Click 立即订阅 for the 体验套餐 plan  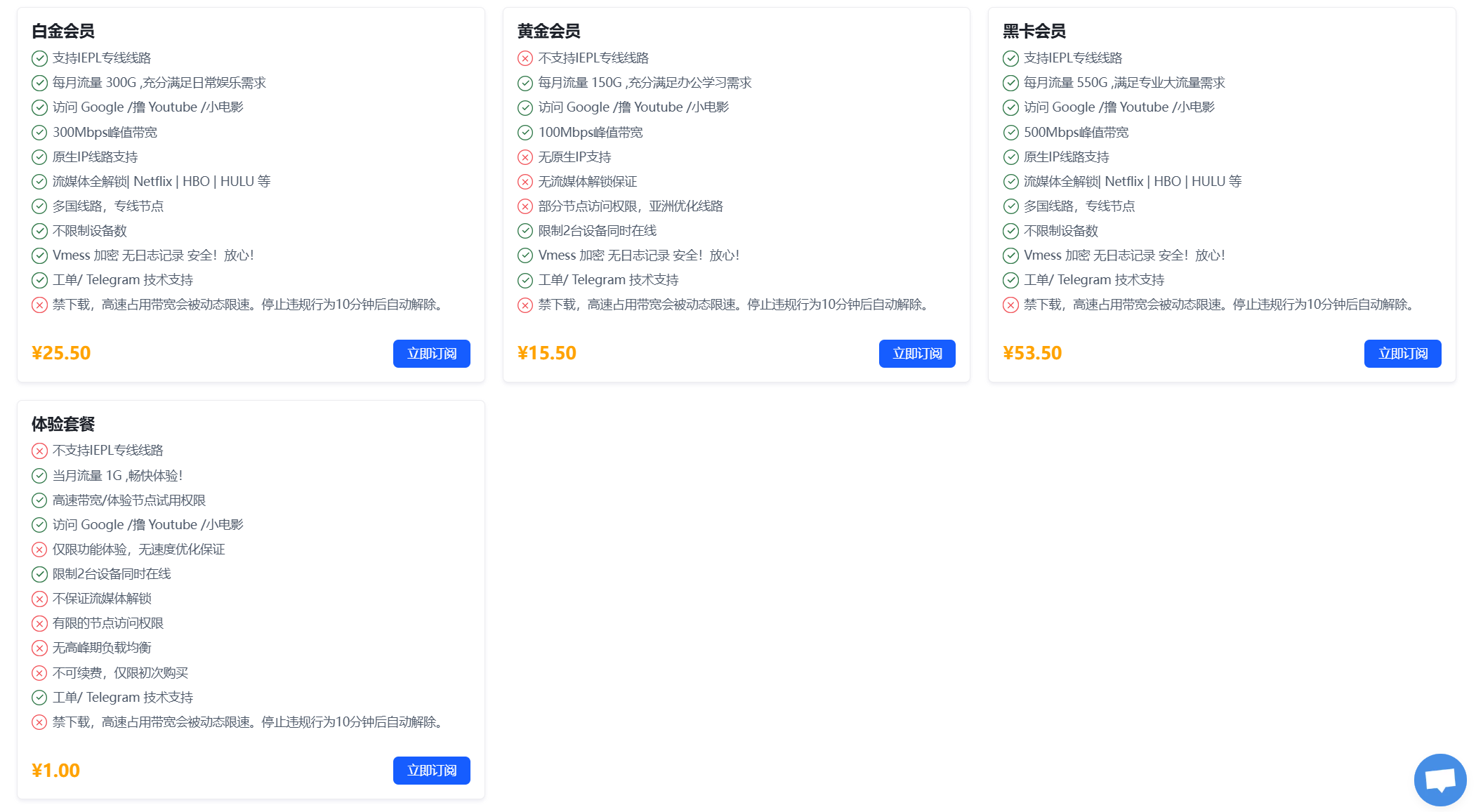431,770
